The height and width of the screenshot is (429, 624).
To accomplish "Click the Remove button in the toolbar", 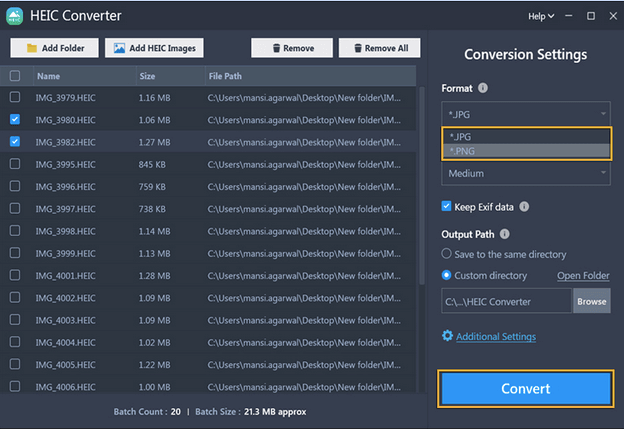I will tap(291, 48).
